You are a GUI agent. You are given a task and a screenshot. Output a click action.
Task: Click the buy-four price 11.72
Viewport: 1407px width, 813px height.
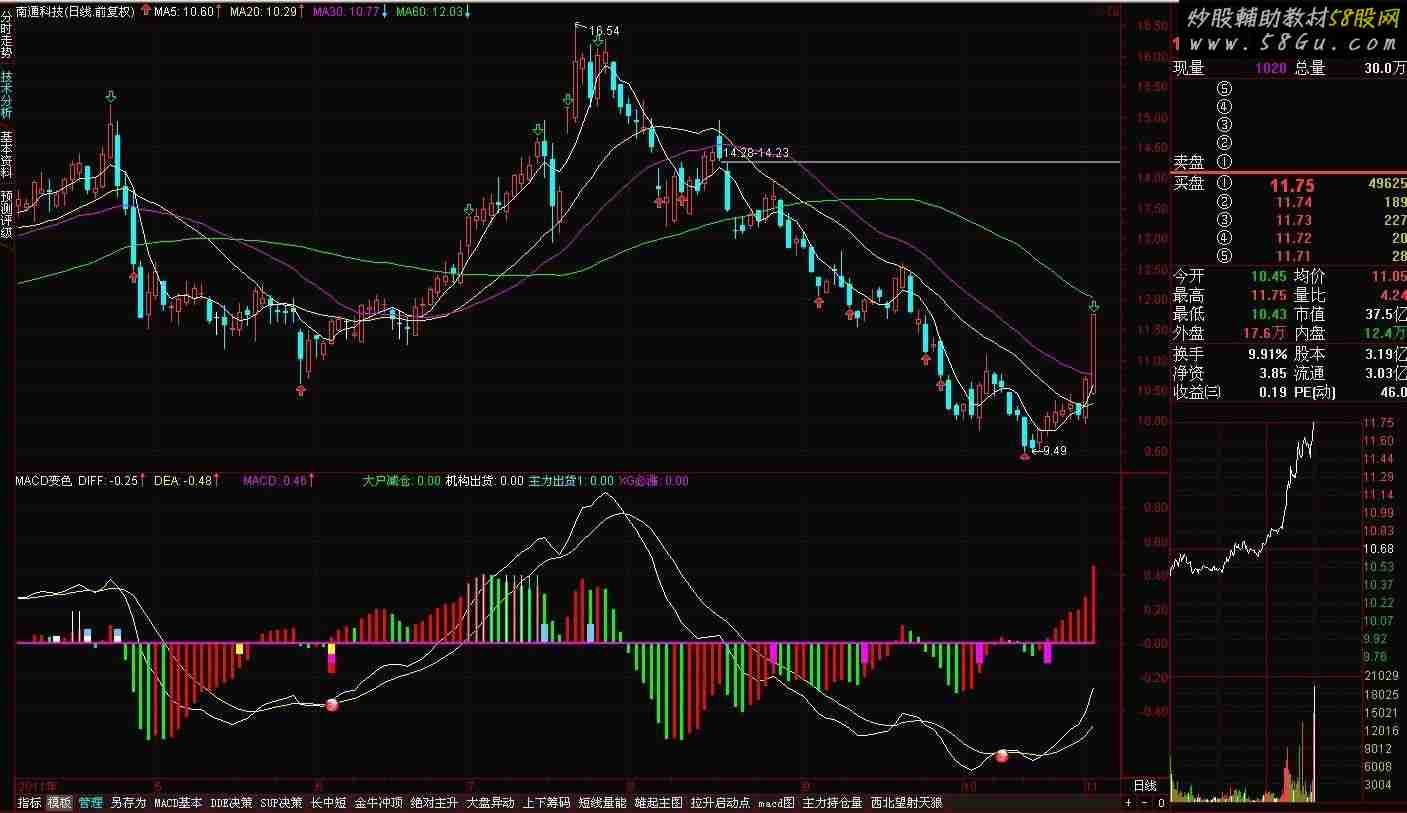tap(1293, 239)
